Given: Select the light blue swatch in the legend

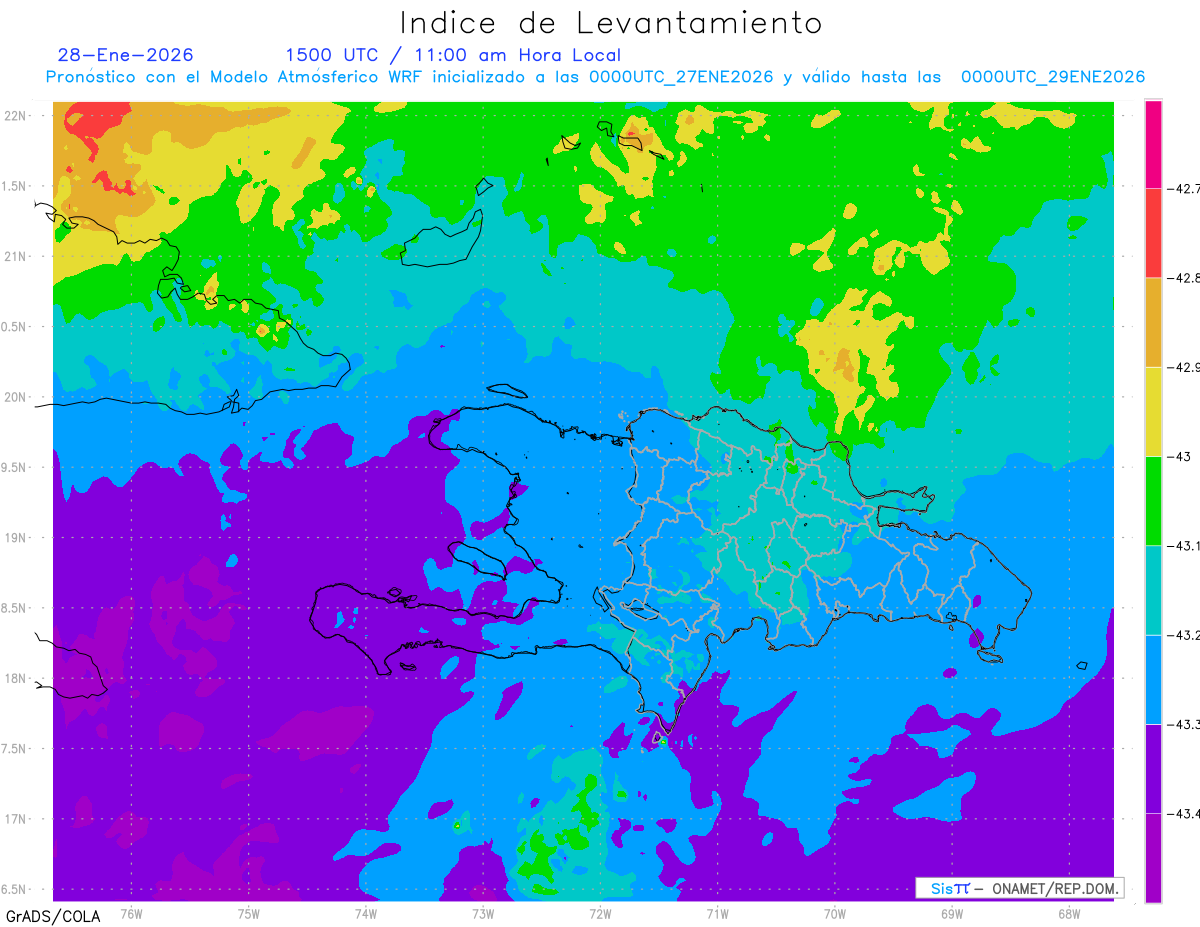Looking at the screenshot, I should 1153,679.
